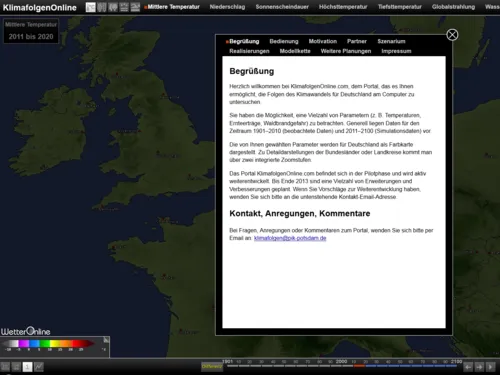Click the first view-mode icon in the bottom-left toolbar
The width and height of the screenshot is (500, 375).
tap(5, 367)
